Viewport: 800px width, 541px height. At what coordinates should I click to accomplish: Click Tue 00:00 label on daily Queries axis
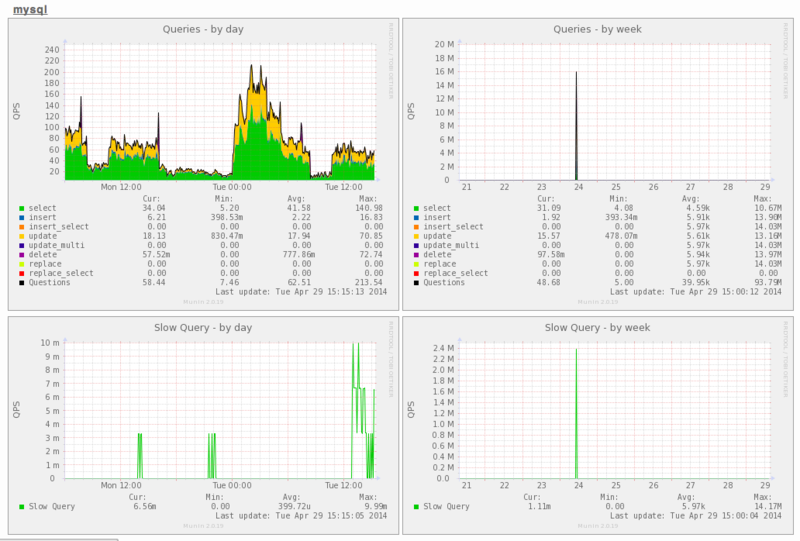(x=232, y=187)
